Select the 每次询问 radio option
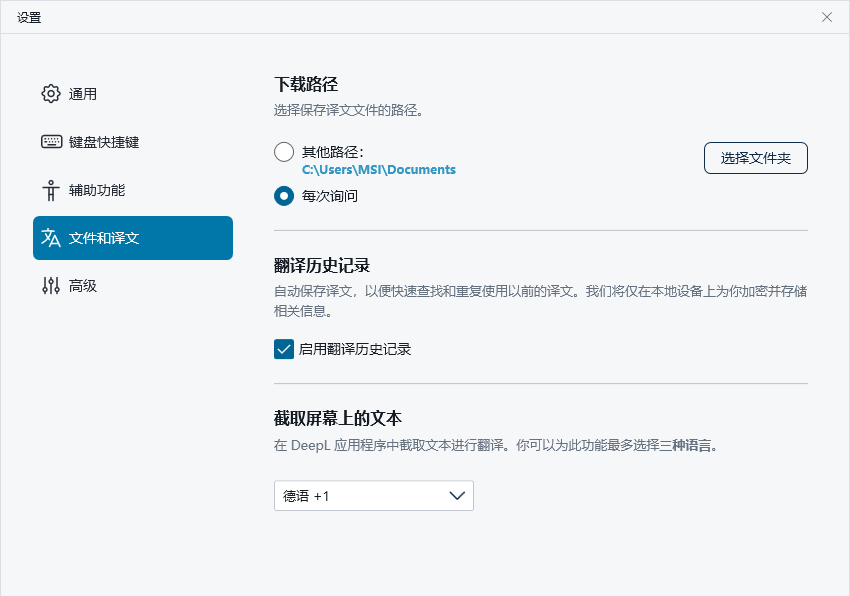The image size is (850, 596). (284, 196)
